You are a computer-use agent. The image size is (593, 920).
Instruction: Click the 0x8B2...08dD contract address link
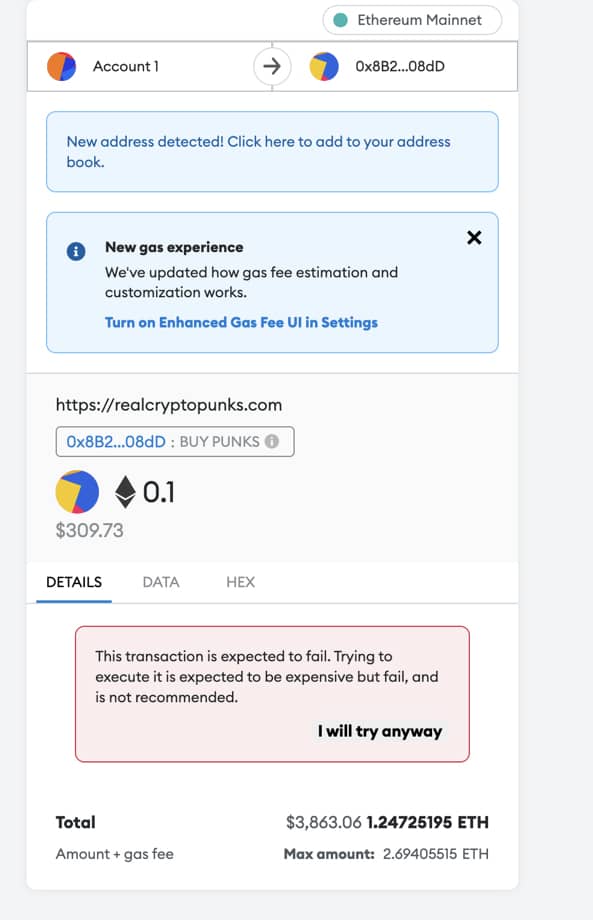pyautogui.click(x=116, y=441)
